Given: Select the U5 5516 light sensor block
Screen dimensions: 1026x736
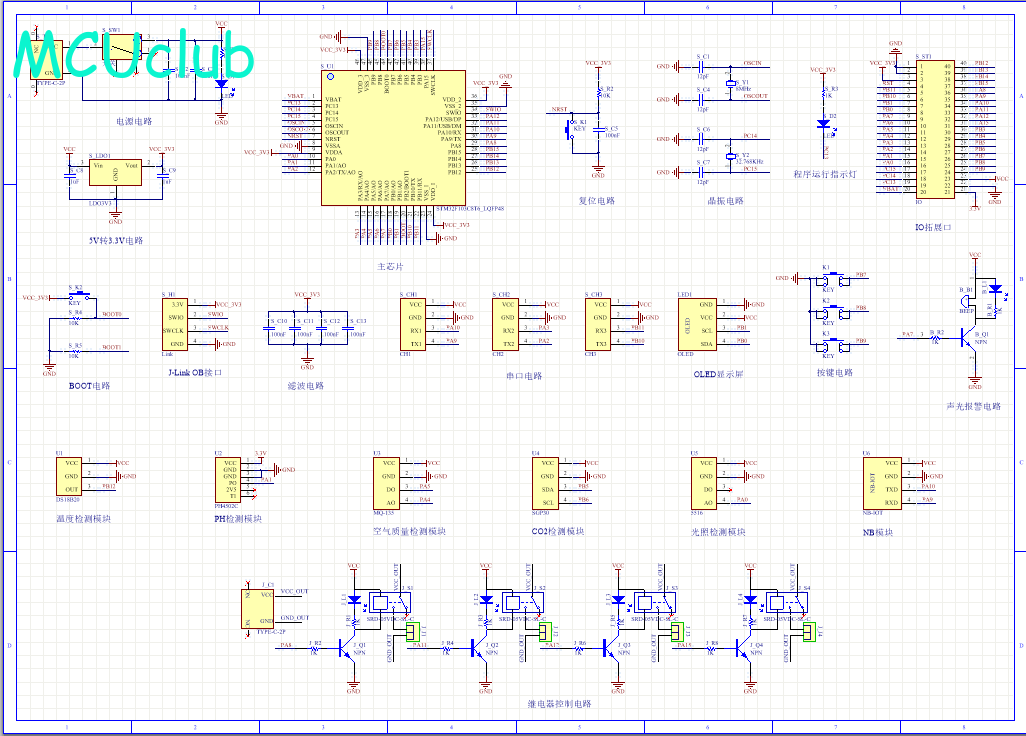Looking at the screenshot, I should click(704, 483).
